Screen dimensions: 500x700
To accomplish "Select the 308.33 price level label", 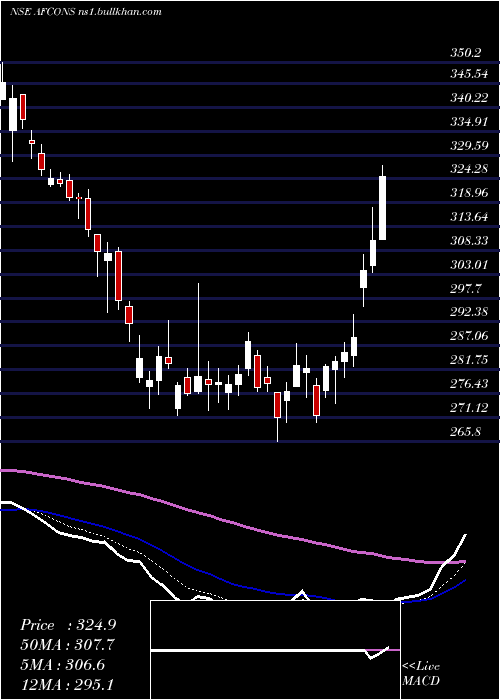I will pos(469,241).
